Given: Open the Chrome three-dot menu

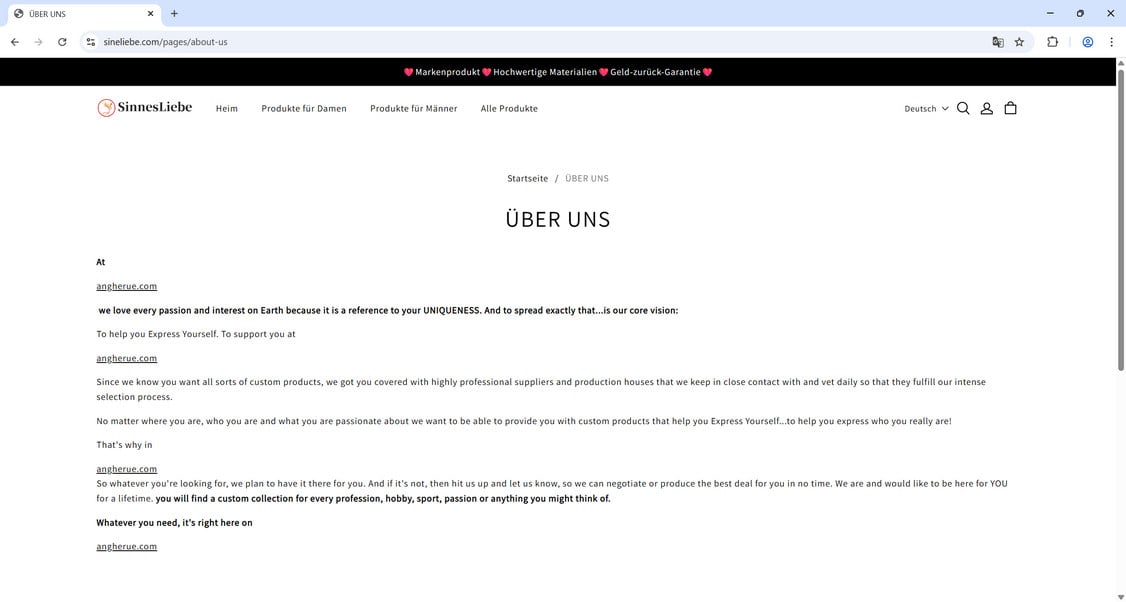Looking at the screenshot, I should pyautogui.click(x=1111, y=42).
